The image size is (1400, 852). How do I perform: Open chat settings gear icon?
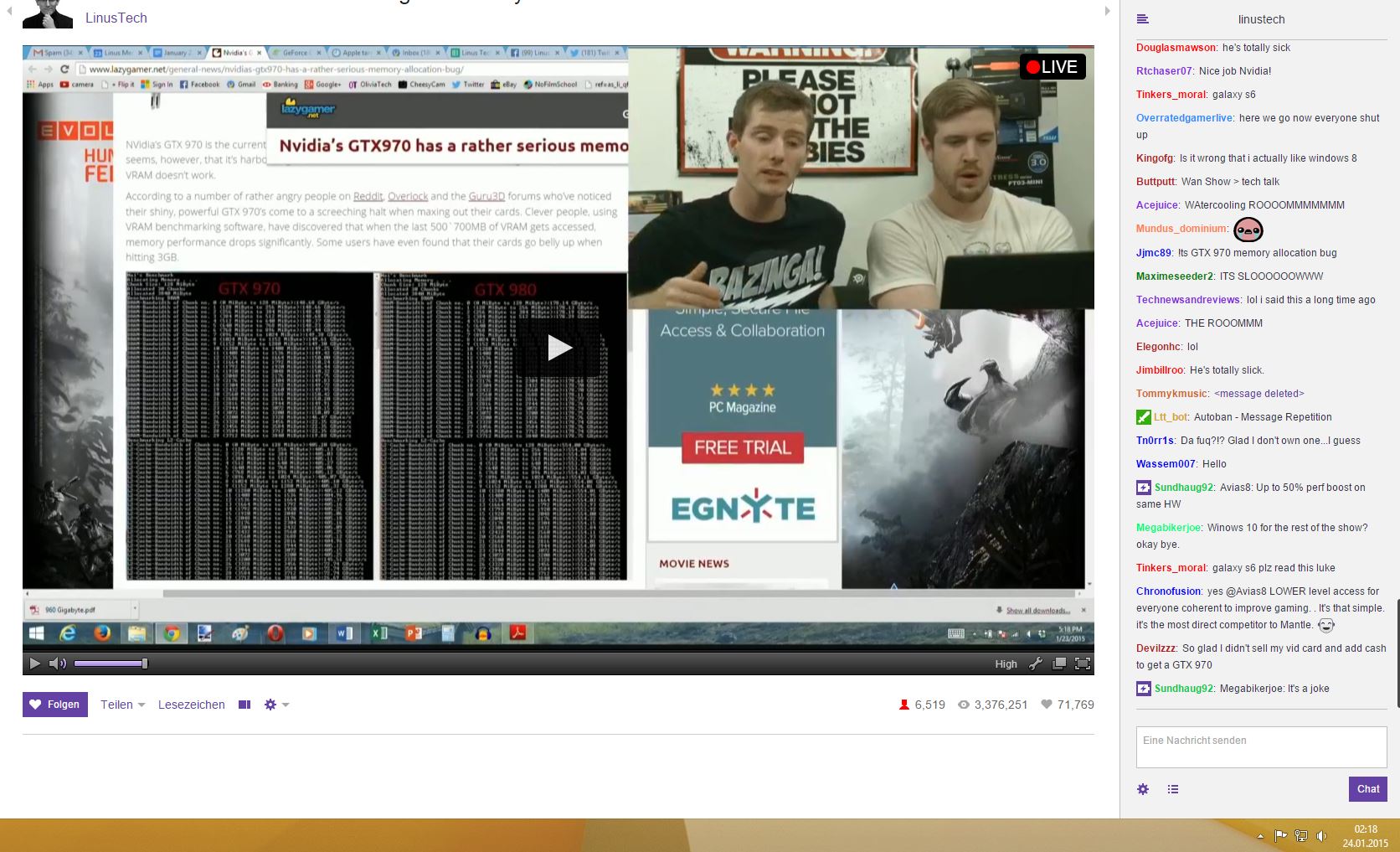click(1143, 789)
